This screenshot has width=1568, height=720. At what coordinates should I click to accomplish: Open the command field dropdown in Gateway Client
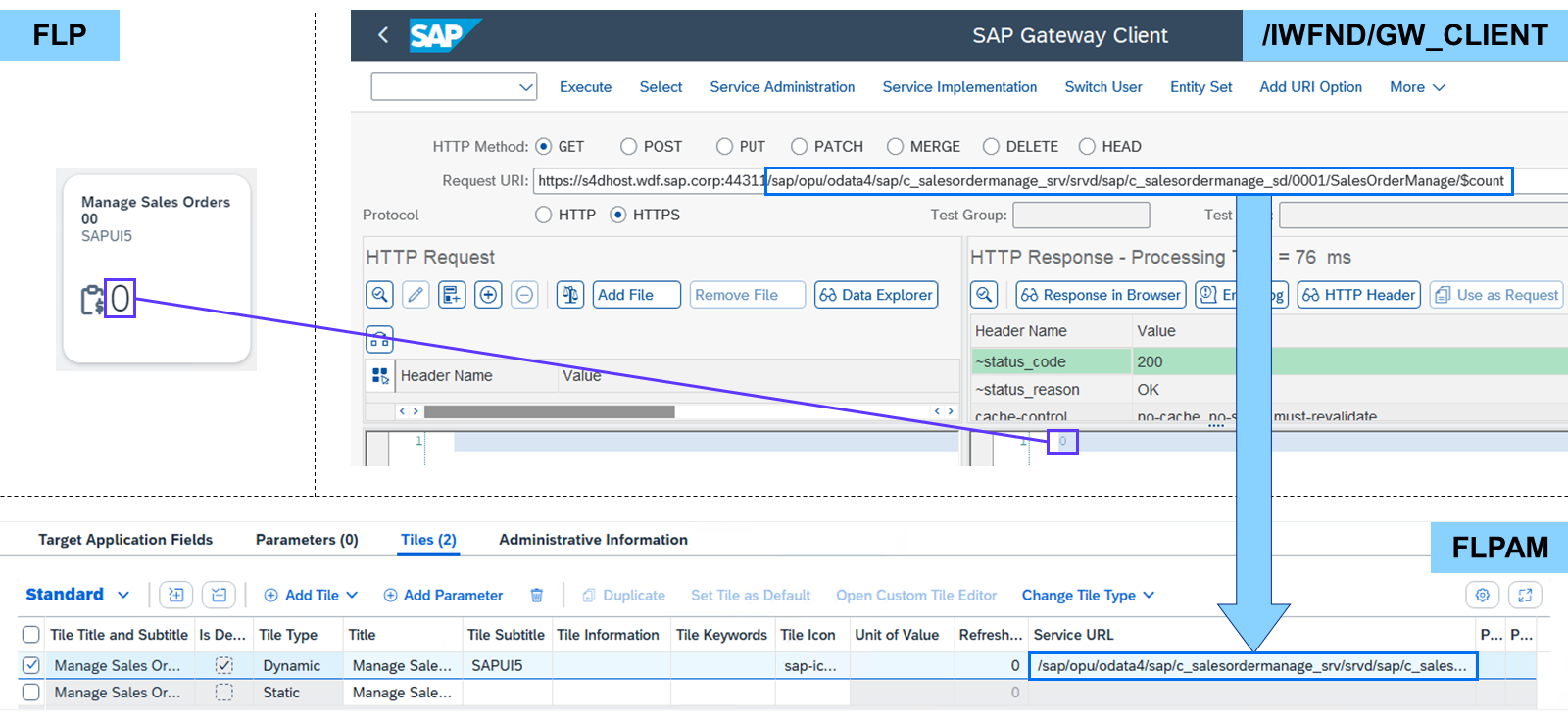click(x=526, y=87)
